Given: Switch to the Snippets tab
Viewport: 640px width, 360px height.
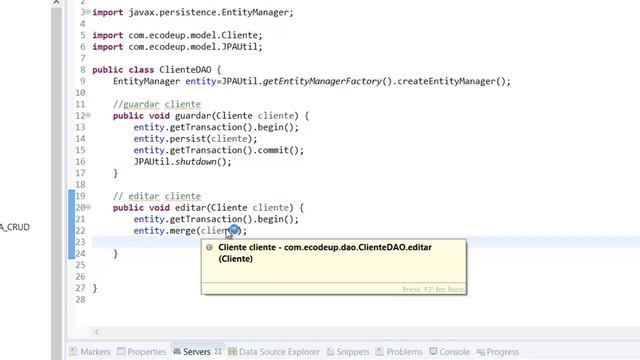Looking at the screenshot, I should tap(348, 351).
